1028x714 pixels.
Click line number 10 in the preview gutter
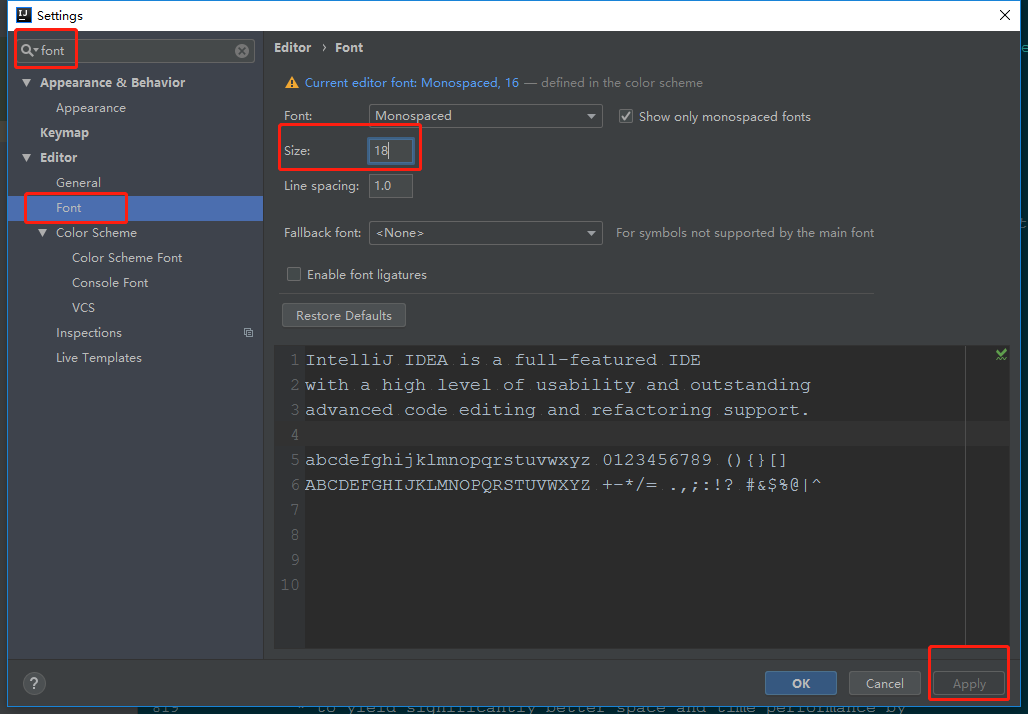coord(290,584)
